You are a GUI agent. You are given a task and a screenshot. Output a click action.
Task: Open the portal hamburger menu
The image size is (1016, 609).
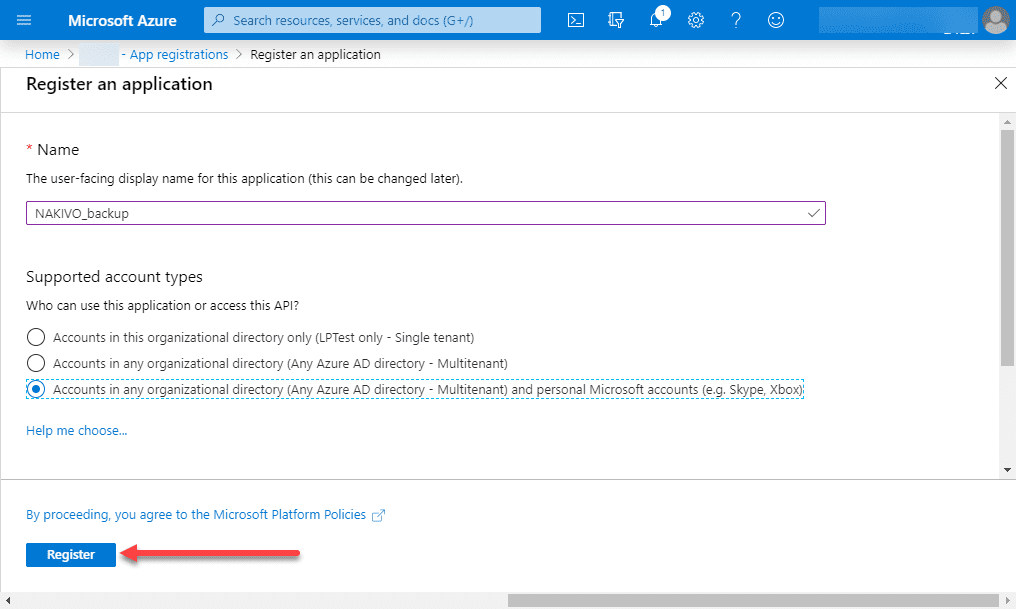24,20
